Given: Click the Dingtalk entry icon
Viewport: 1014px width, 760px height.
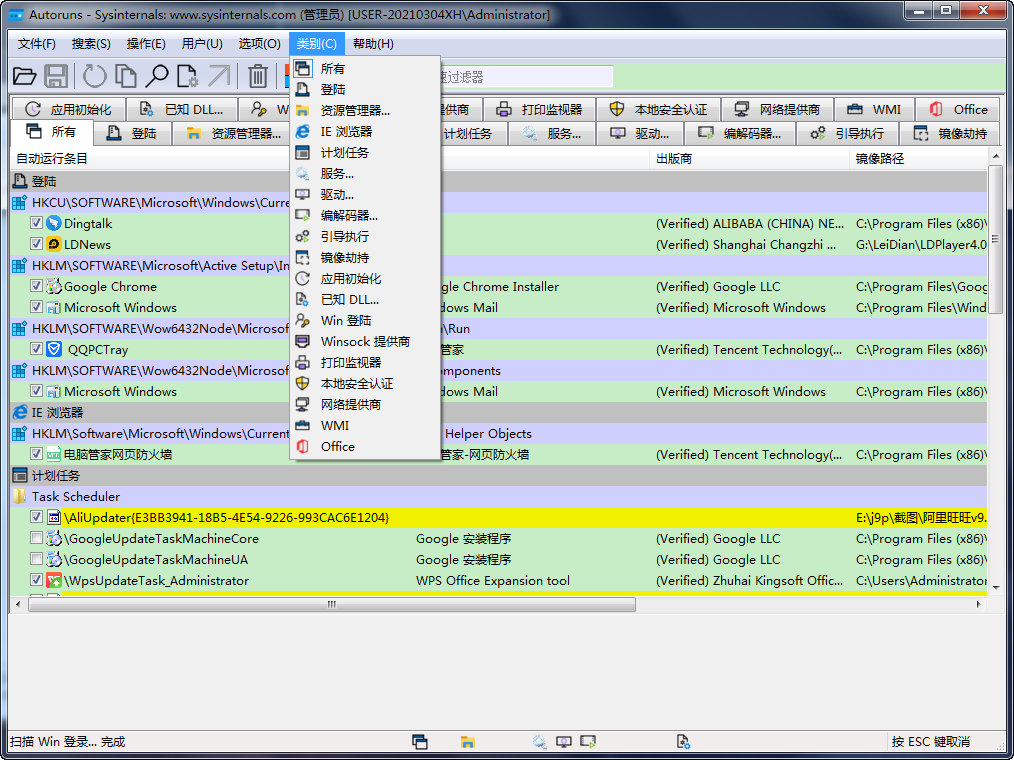Looking at the screenshot, I should tap(54, 223).
